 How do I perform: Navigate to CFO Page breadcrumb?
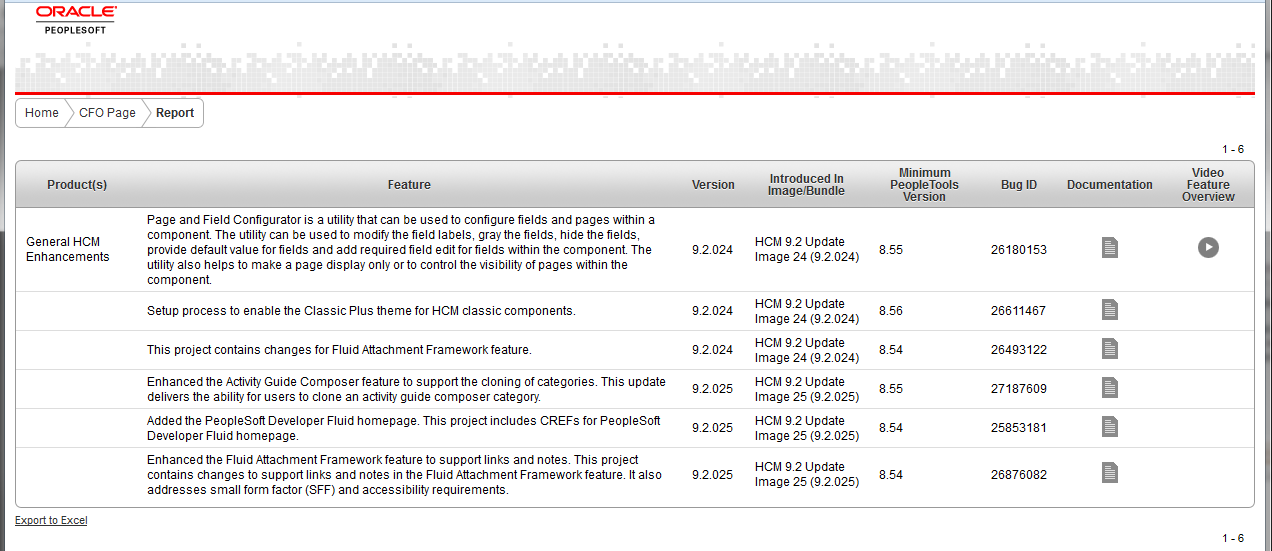pos(107,113)
